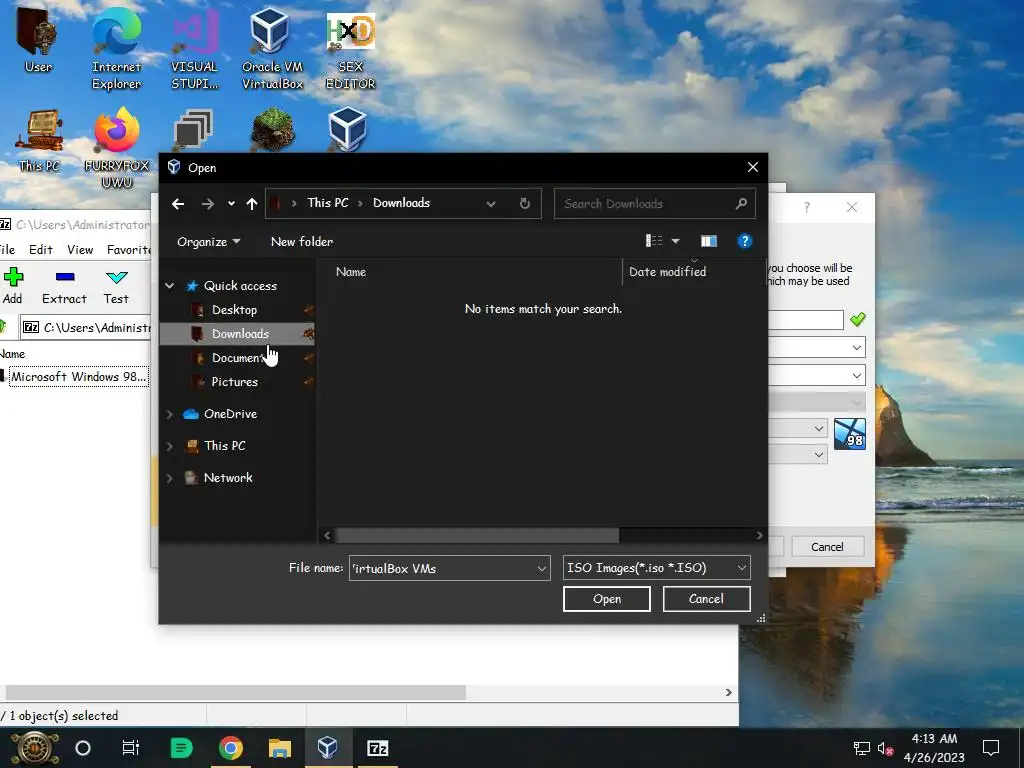
Task: Select Downloads in Quick access
Action: pos(238,334)
